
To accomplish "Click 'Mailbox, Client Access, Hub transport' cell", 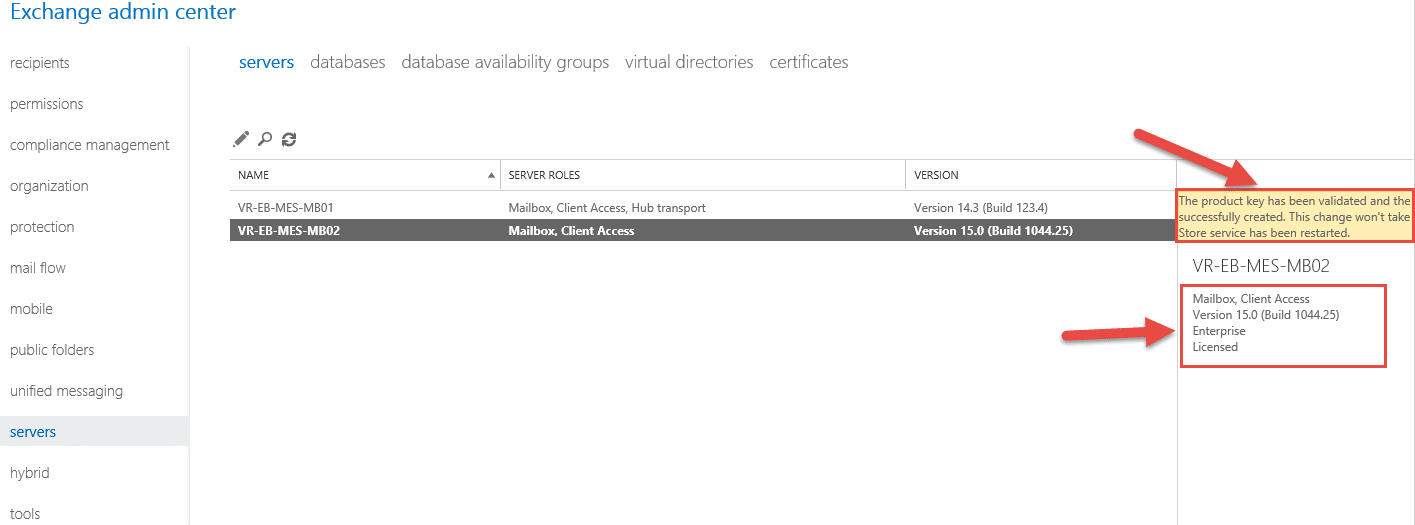I will click(x=607, y=208).
